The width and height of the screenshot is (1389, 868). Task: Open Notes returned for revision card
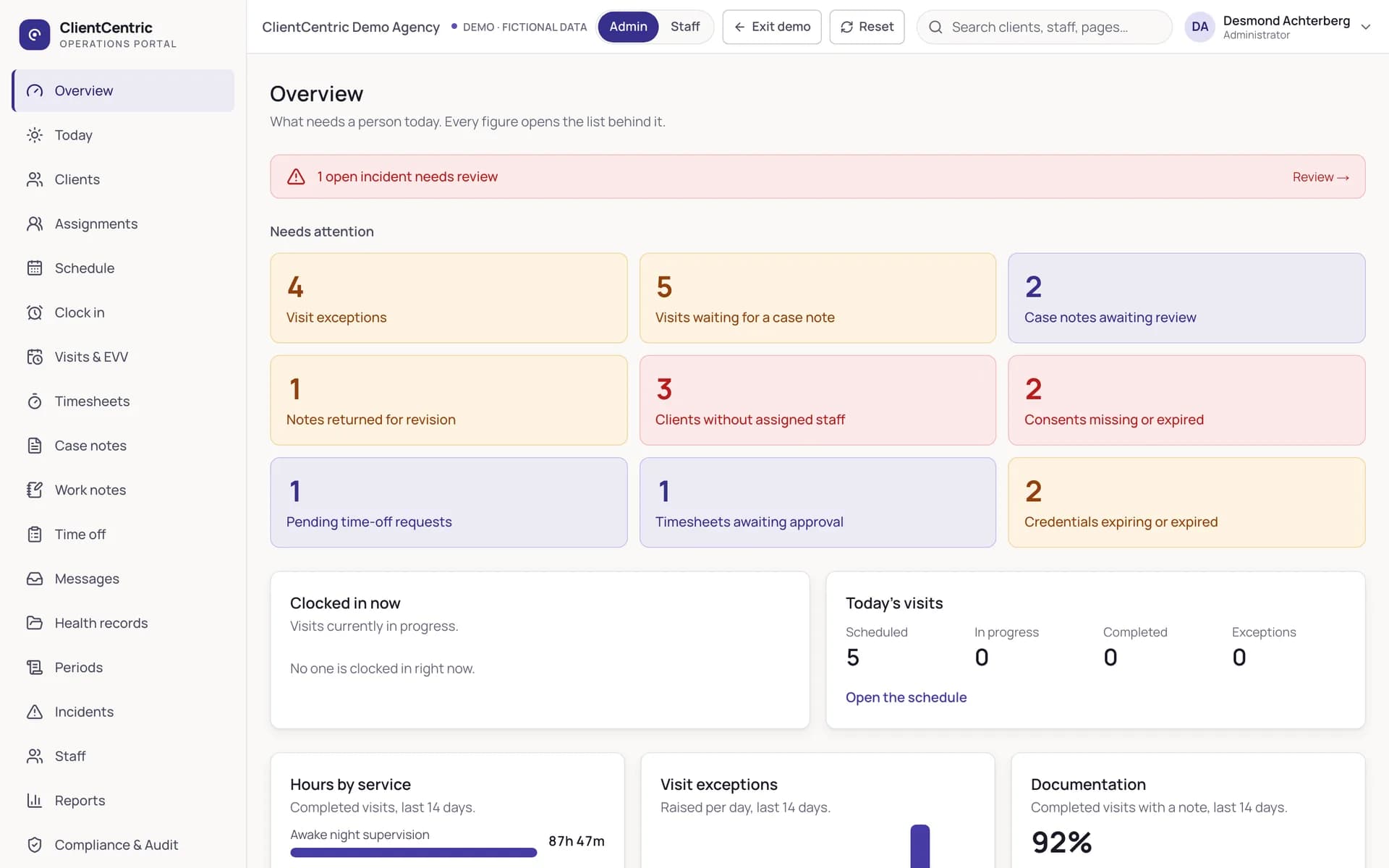pos(449,400)
